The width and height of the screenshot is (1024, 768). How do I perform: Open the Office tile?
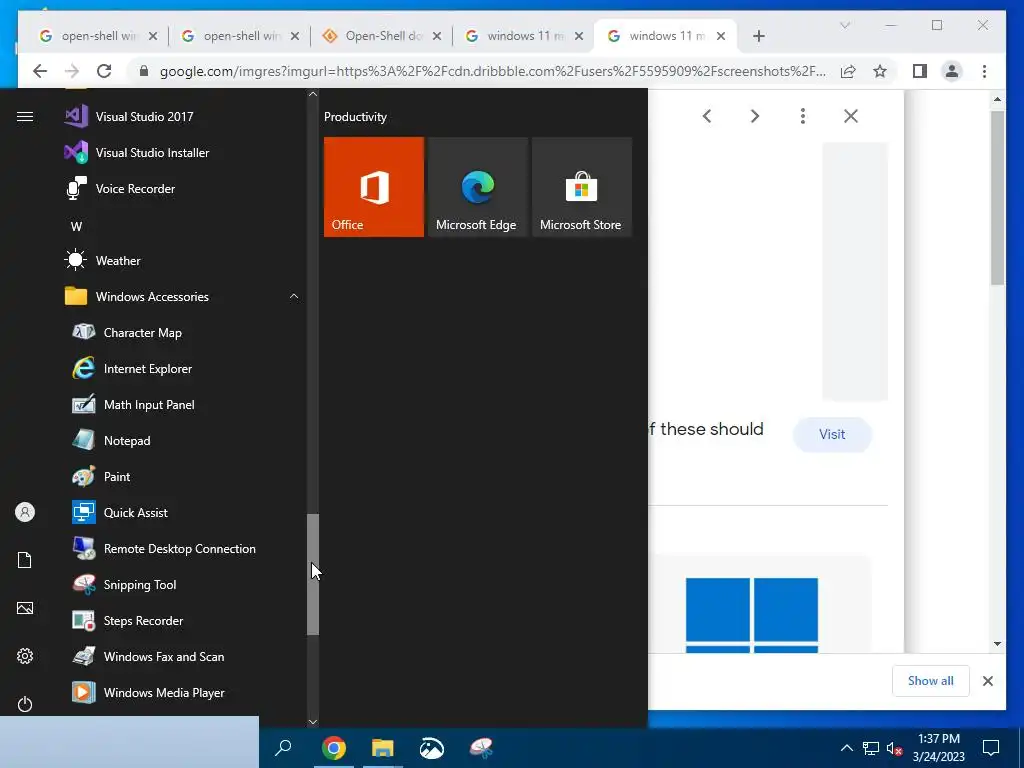[374, 187]
